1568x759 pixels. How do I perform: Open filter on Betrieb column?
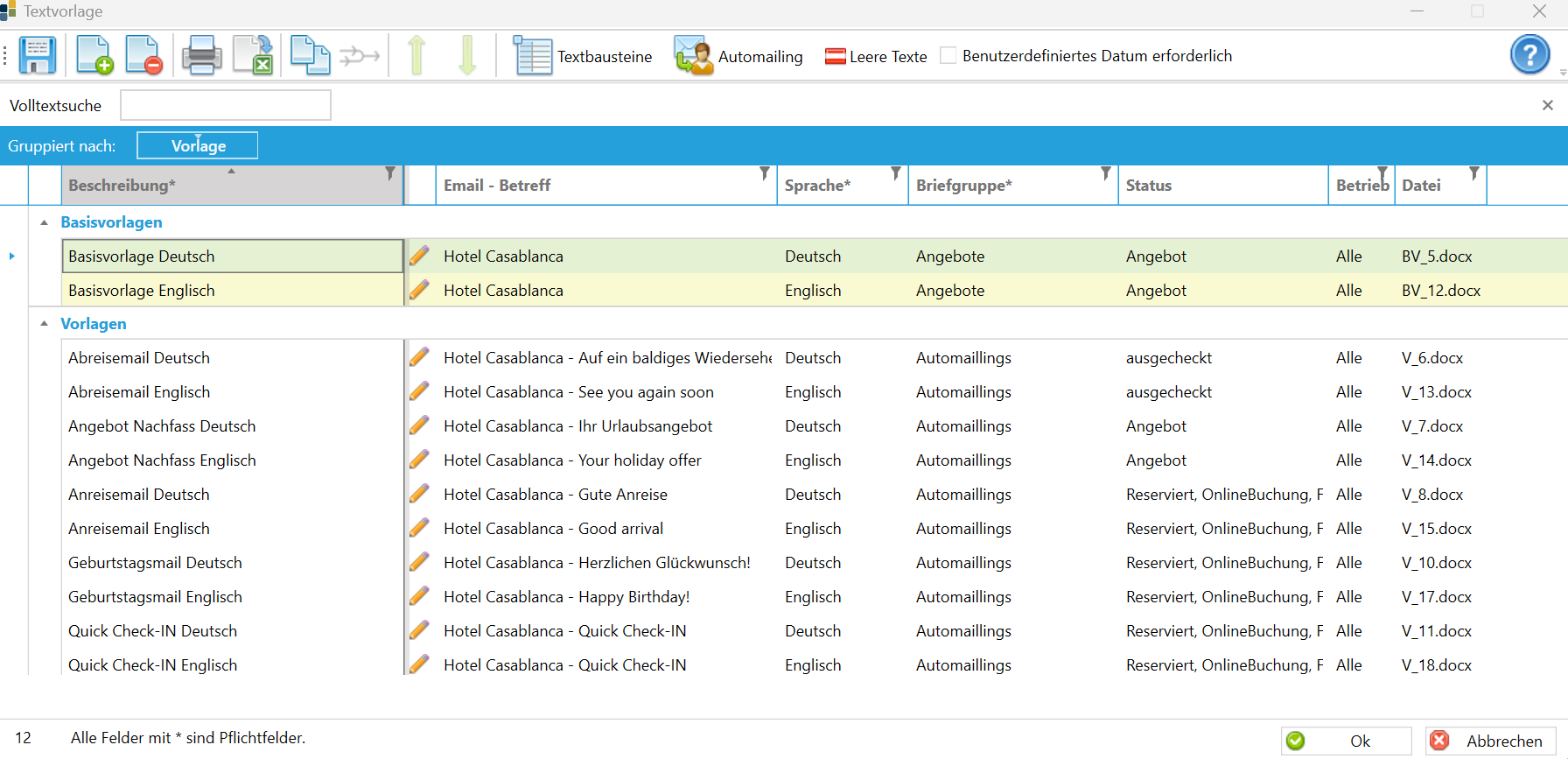[1382, 173]
